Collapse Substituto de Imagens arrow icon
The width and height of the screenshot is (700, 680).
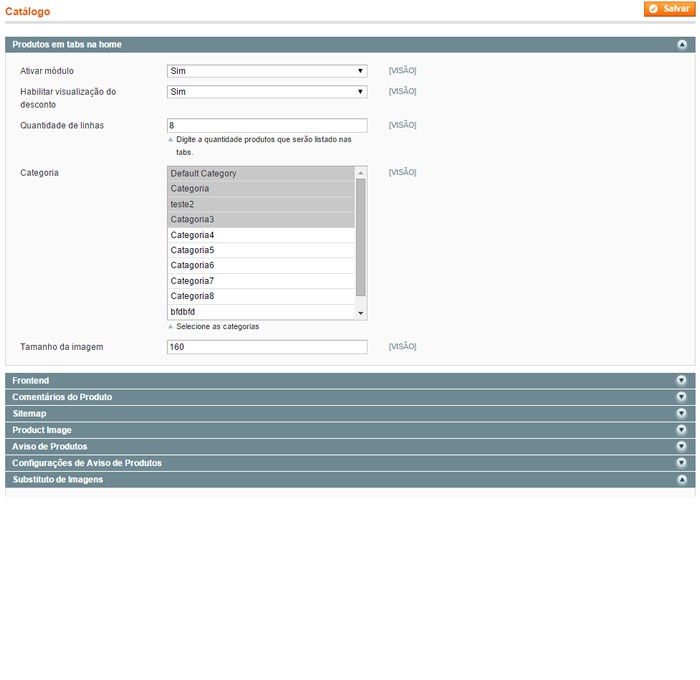(682, 480)
